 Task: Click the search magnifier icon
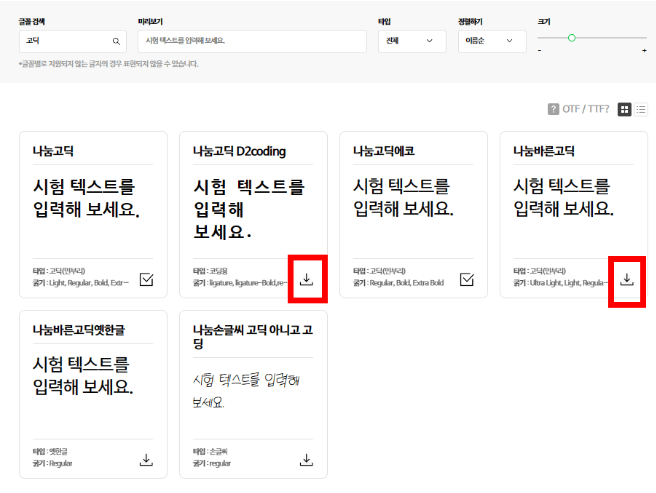tap(116, 41)
